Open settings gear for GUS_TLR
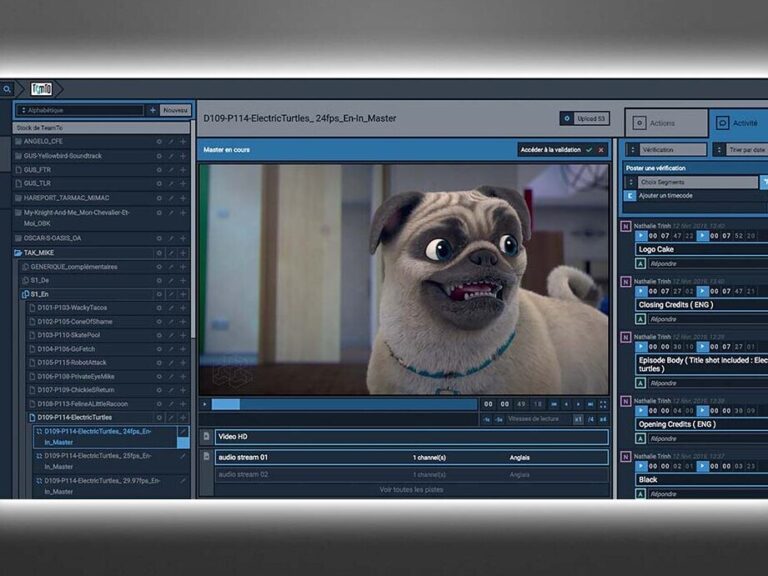Image resolution: width=768 pixels, height=576 pixels. click(x=159, y=184)
